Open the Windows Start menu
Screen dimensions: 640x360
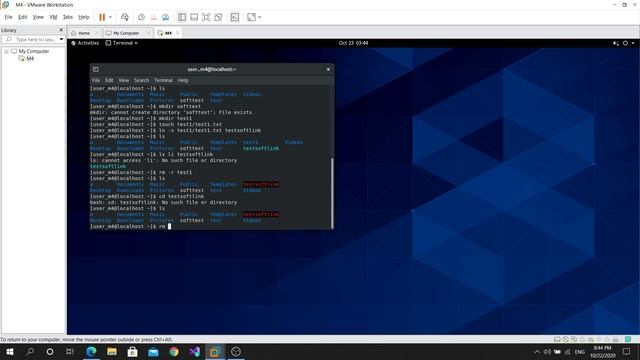point(9,351)
